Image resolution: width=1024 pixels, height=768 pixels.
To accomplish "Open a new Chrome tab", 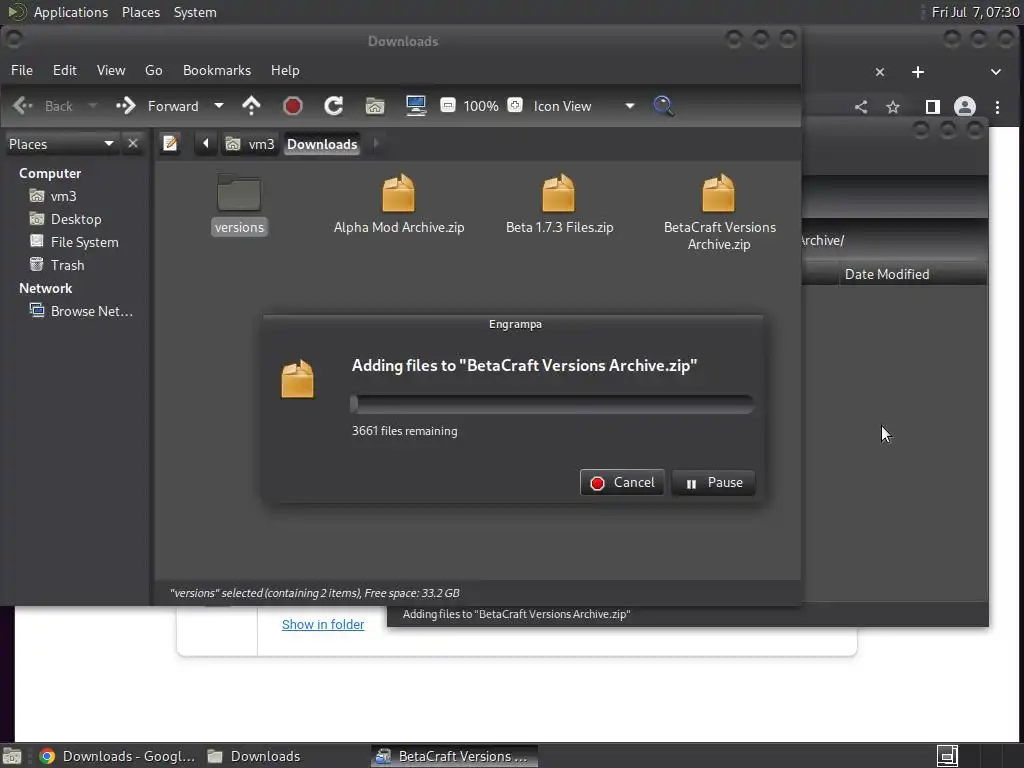I will [x=918, y=72].
